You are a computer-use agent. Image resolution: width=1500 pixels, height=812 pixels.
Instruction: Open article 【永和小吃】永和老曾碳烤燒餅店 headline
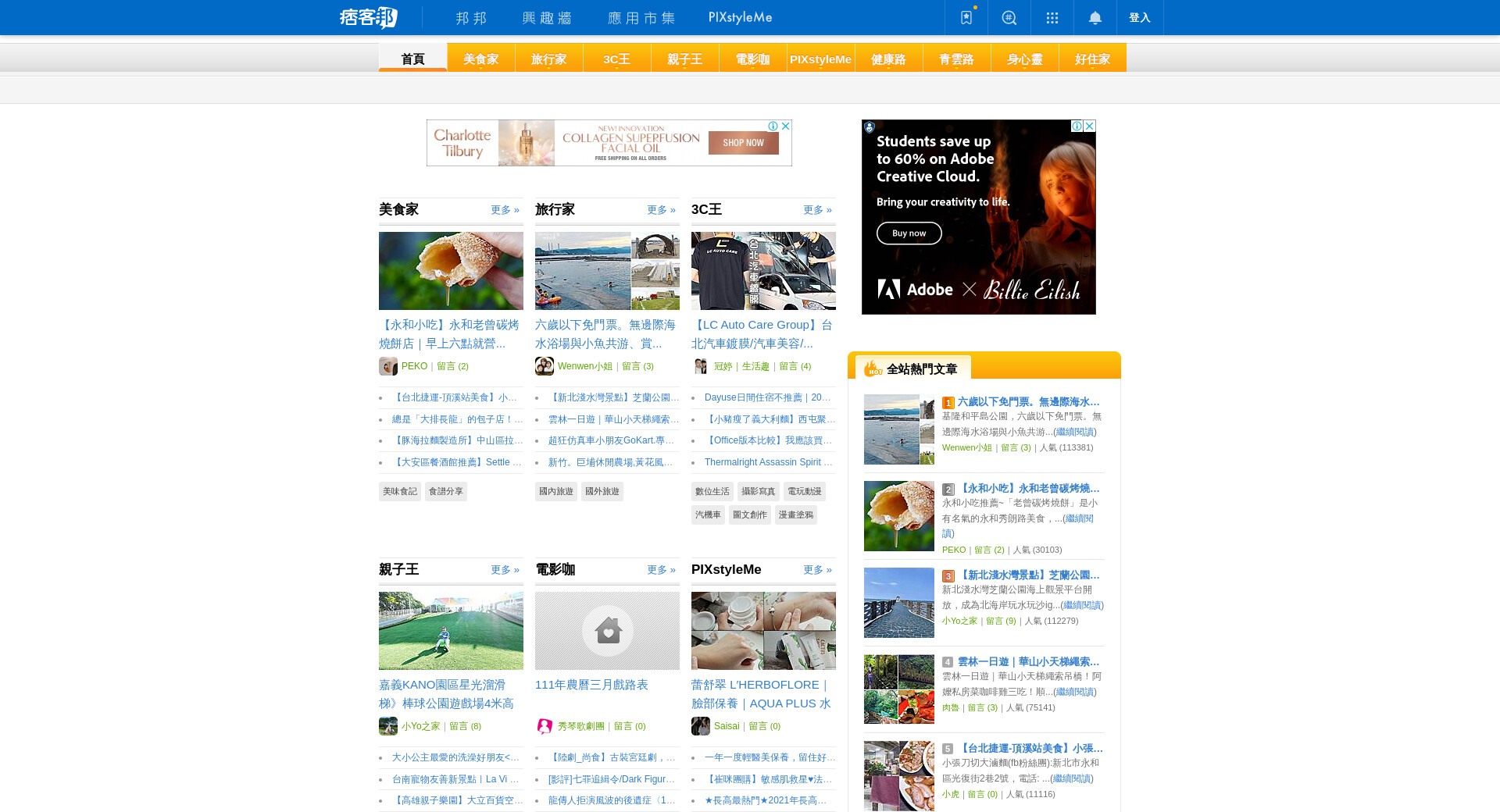click(449, 334)
